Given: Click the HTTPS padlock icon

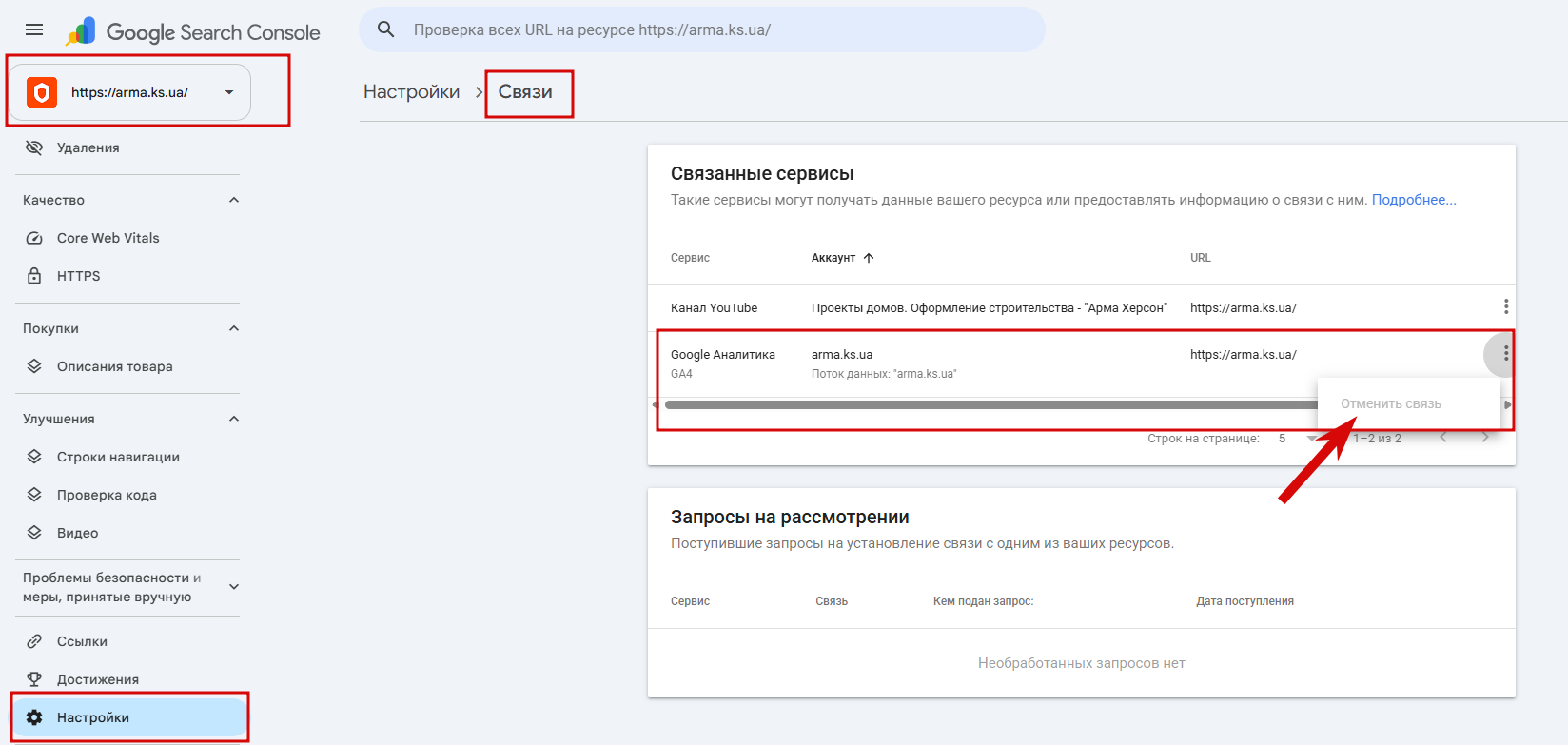Looking at the screenshot, I should pyautogui.click(x=34, y=276).
